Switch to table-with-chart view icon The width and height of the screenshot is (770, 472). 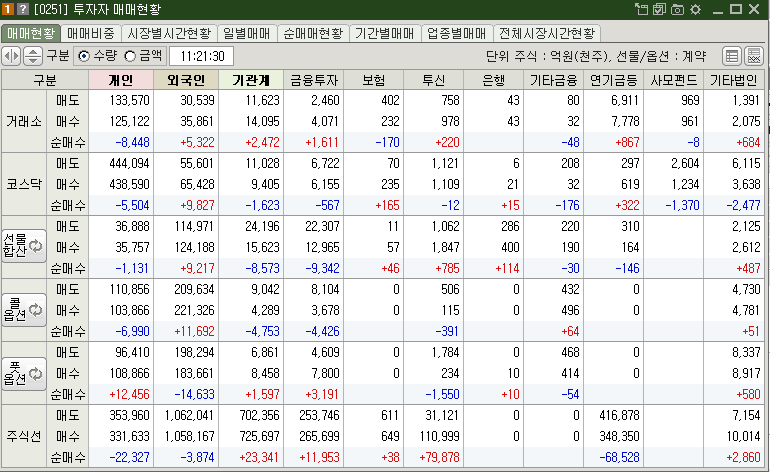click(754, 56)
